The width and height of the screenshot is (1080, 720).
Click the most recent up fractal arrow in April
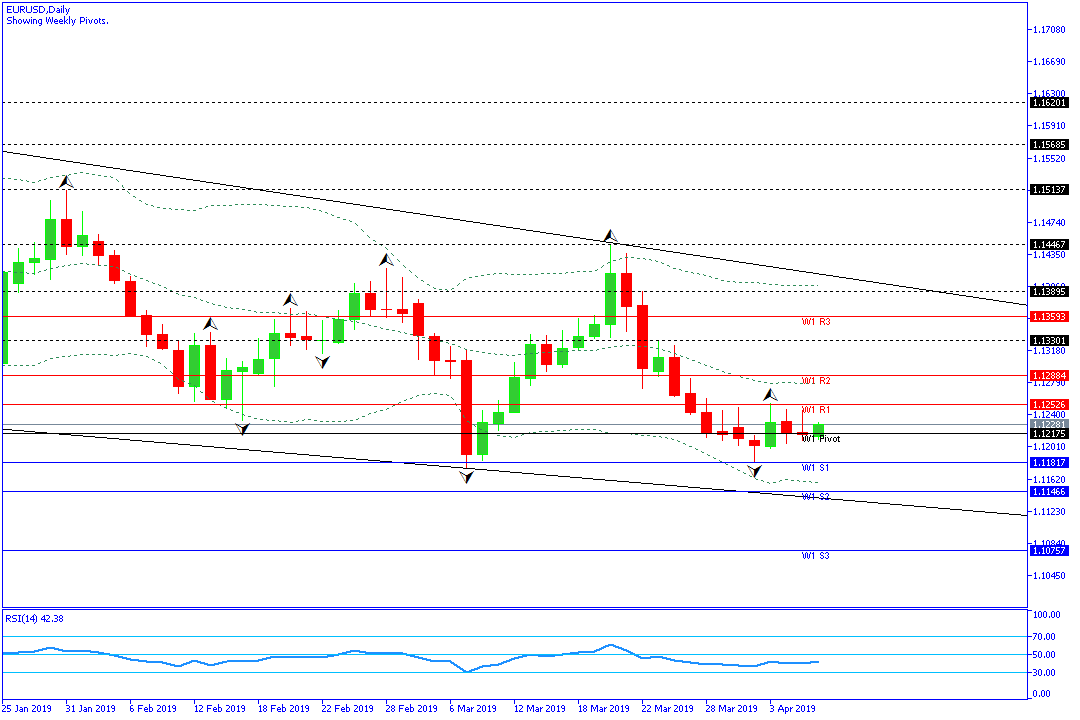click(x=771, y=395)
